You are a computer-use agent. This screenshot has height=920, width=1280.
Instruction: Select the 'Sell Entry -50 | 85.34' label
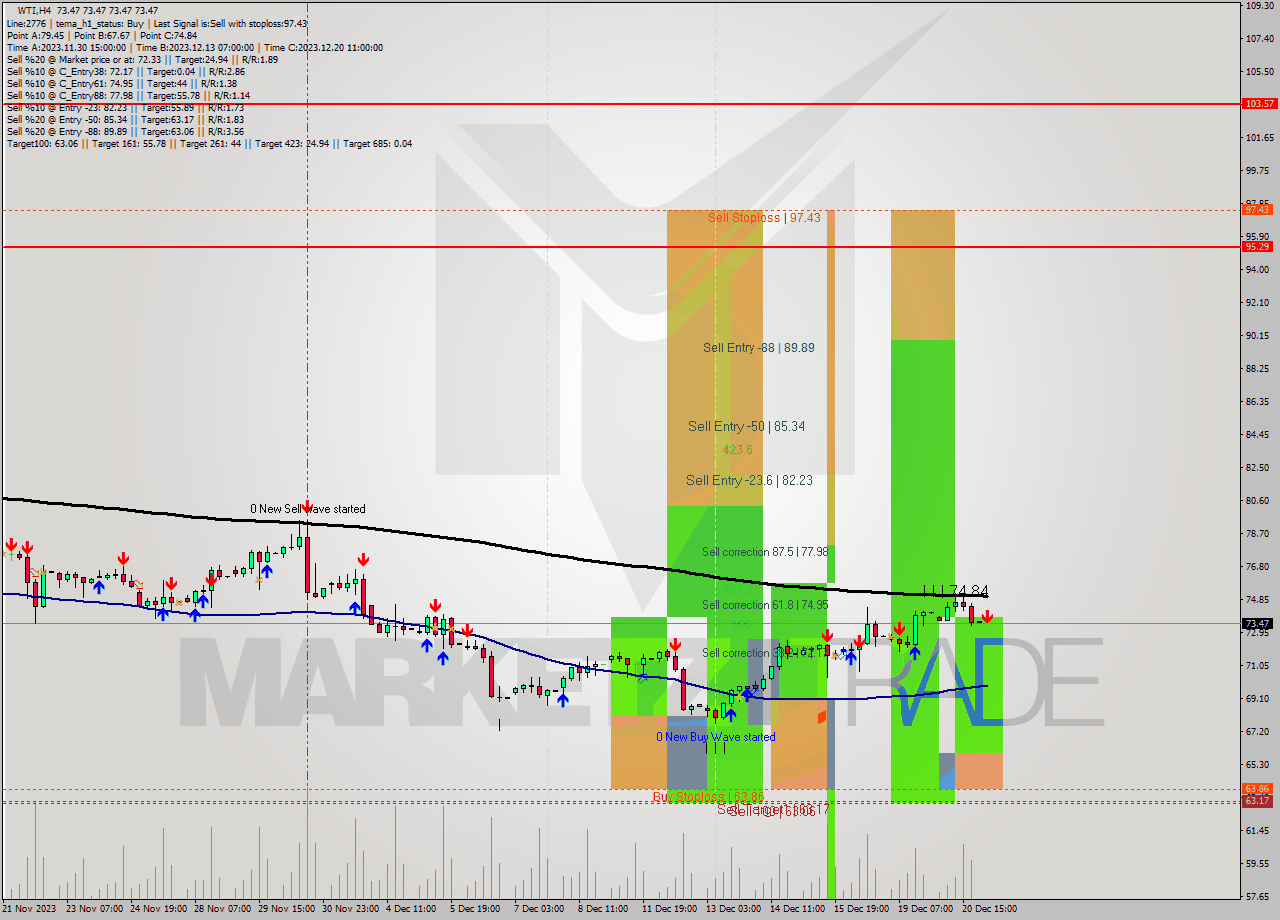746,426
